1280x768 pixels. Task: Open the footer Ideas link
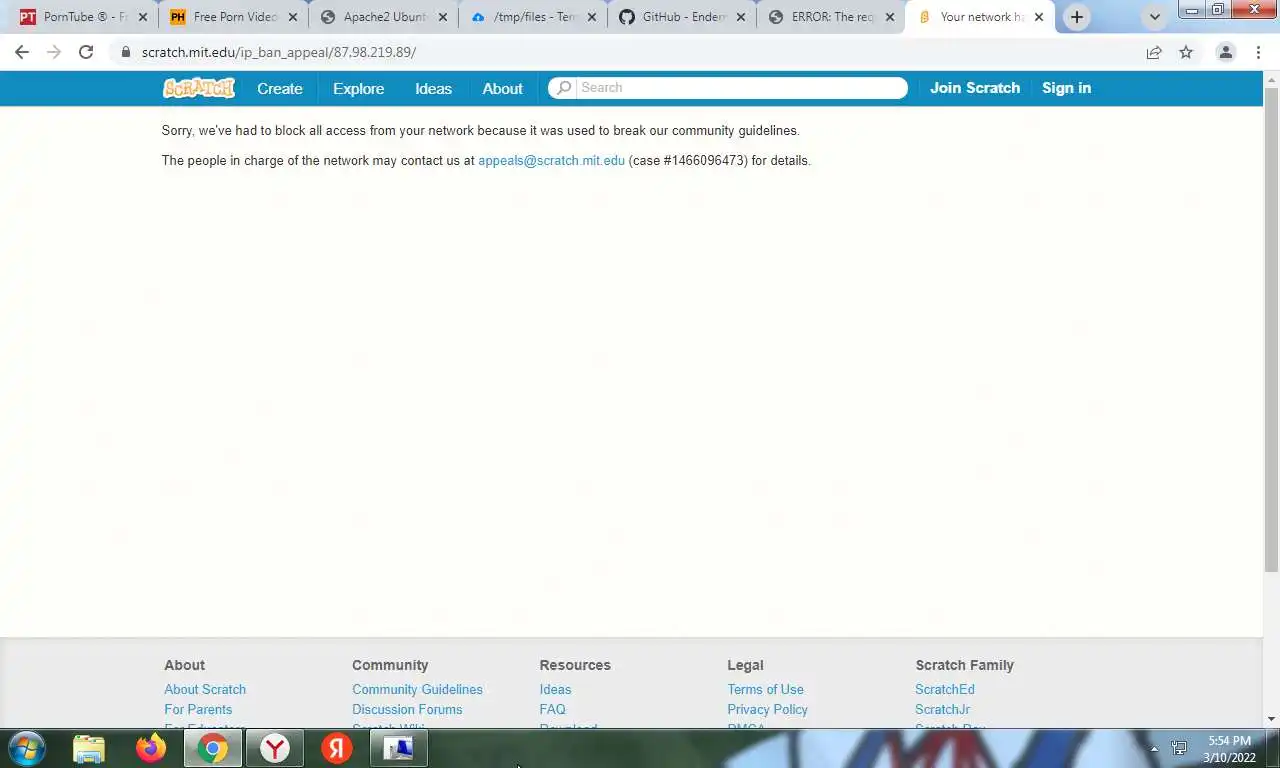point(555,689)
